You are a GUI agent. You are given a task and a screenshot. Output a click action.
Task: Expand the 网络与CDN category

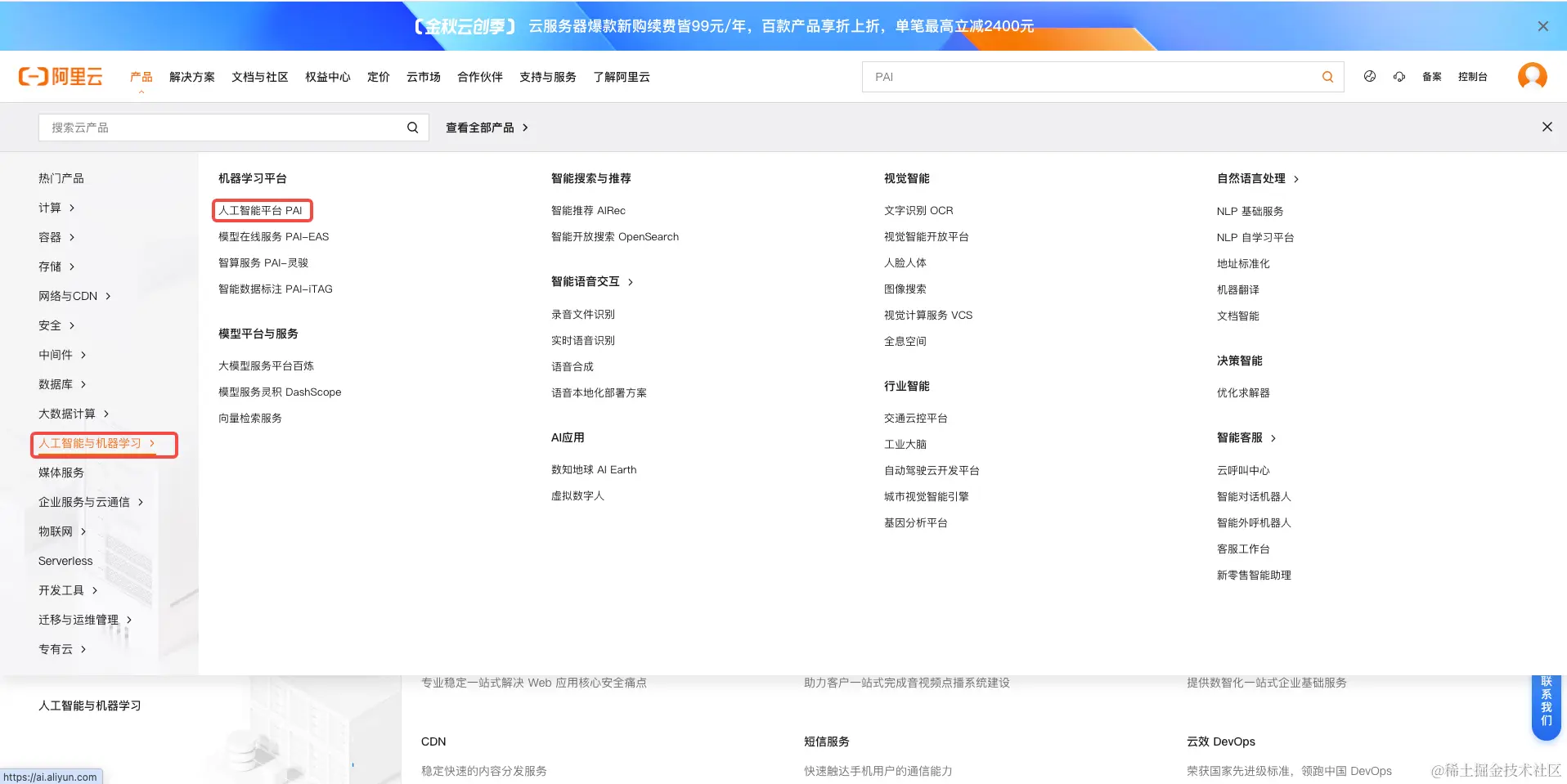pyautogui.click(x=74, y=296)
